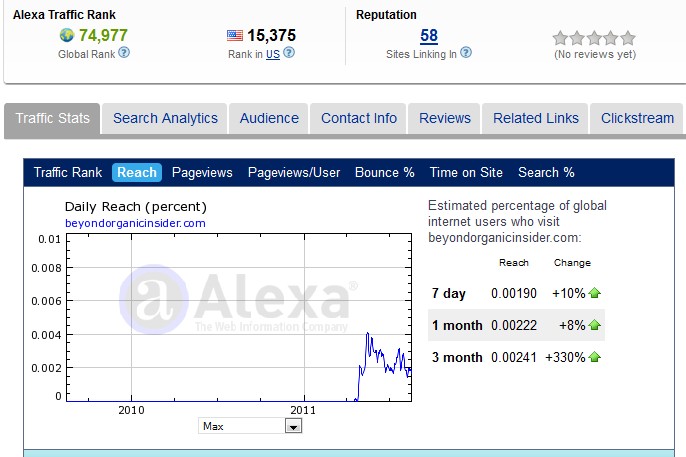Screen dimensions: 686x457
Task: Click the Global Rank help question icon
Action: tap(124, 53)
